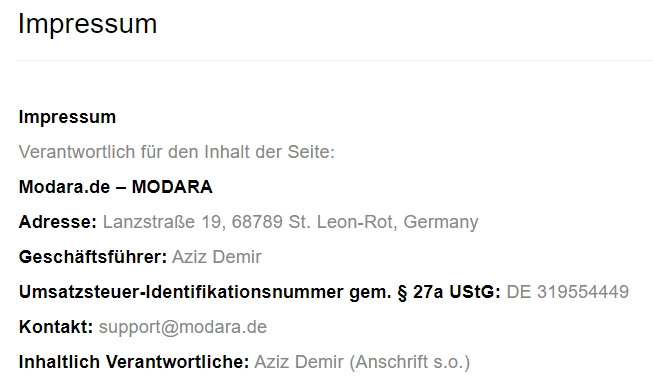The height and width of the screenshot is (380, 653).
Task: Click the Adresse: label
Action: pos(57,222)
